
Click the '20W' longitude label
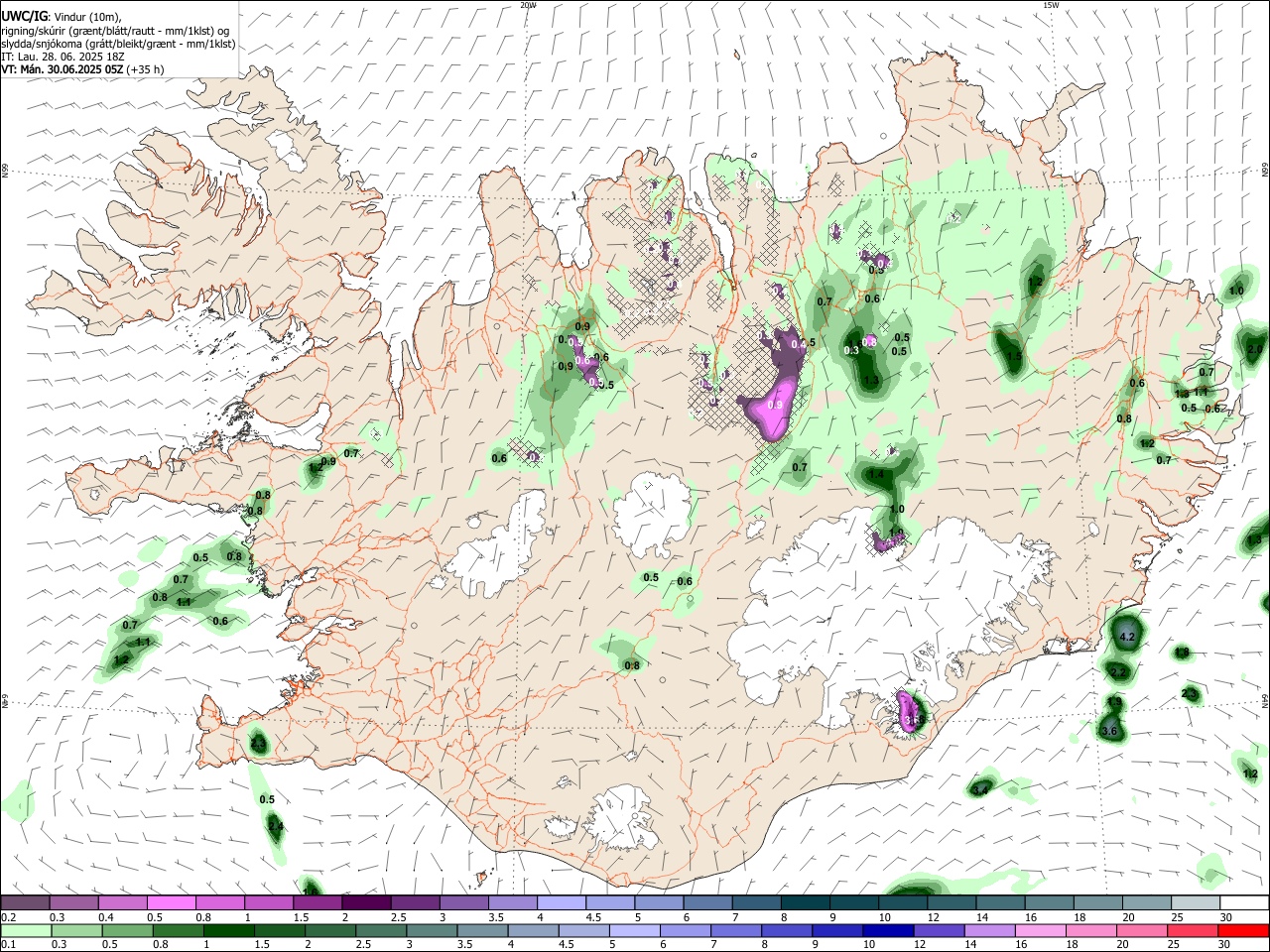pos(529,5)
